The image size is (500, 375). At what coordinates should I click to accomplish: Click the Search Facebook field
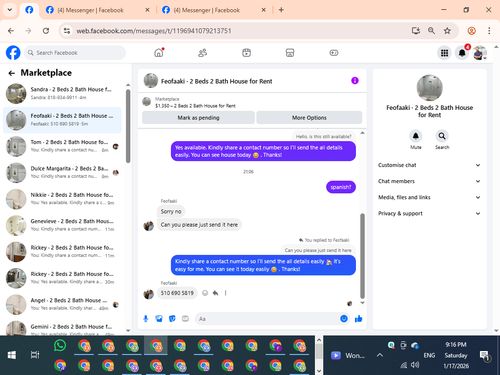75,53
